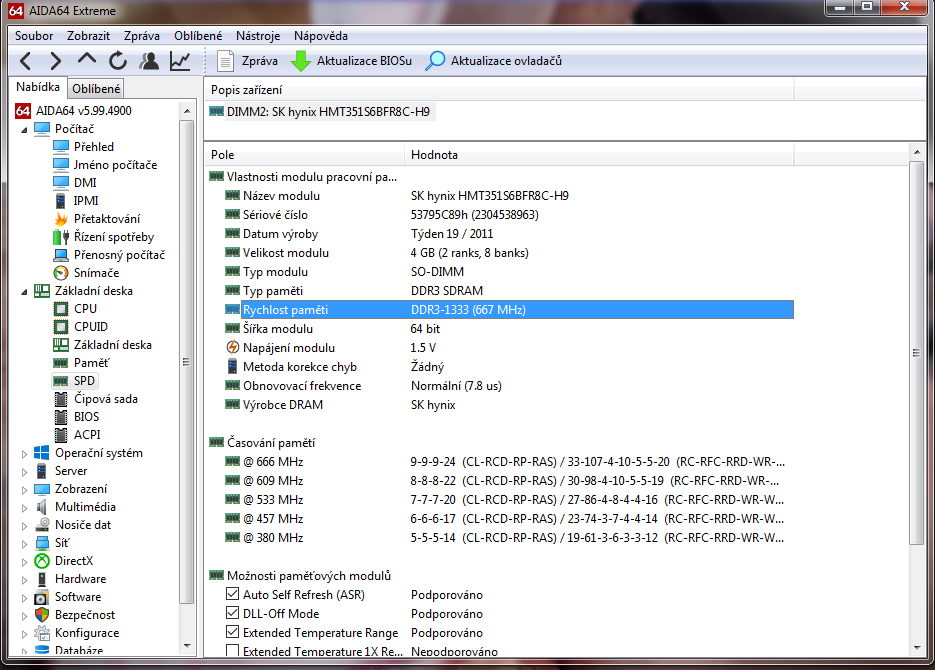935x670 pixels.
Task: Open the Soubor menu
Action: pos(34,36)
